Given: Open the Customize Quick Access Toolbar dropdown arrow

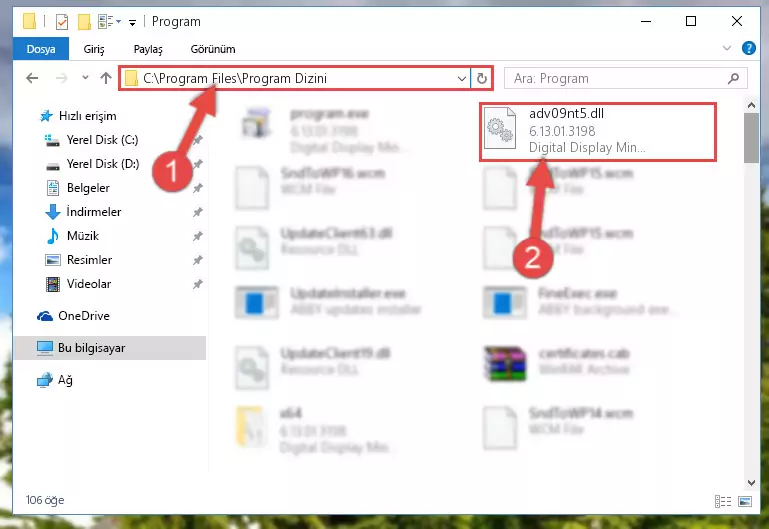Looking at the screenshot, I should pyautogui.click(x=132, y=23).
